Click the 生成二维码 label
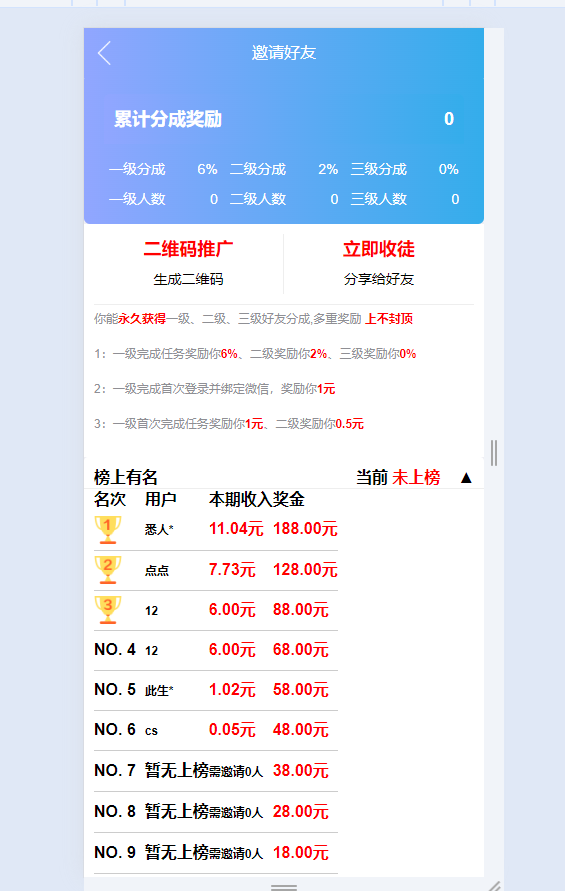Image resolution: width=565 pixels, height=891 pixels. point(188,279)
